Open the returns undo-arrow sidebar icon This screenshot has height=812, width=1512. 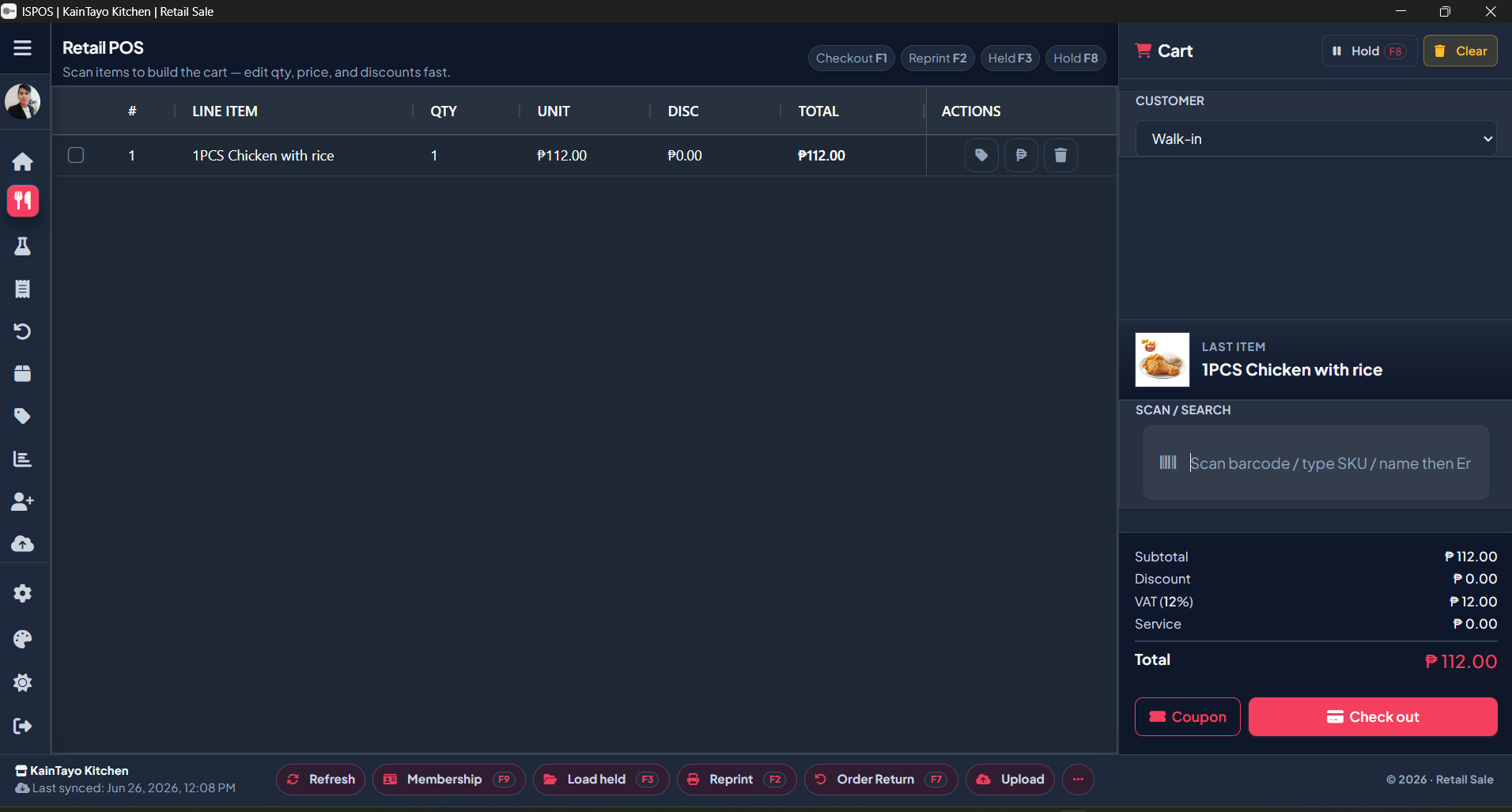click(x=22, y=331)
